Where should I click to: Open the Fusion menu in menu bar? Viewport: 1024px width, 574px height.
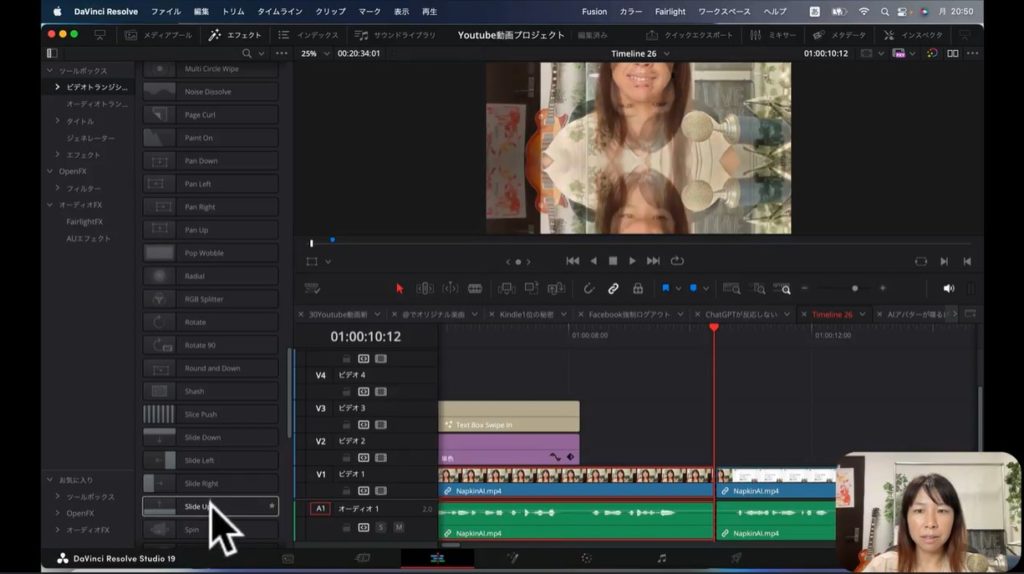pos(594,11)
